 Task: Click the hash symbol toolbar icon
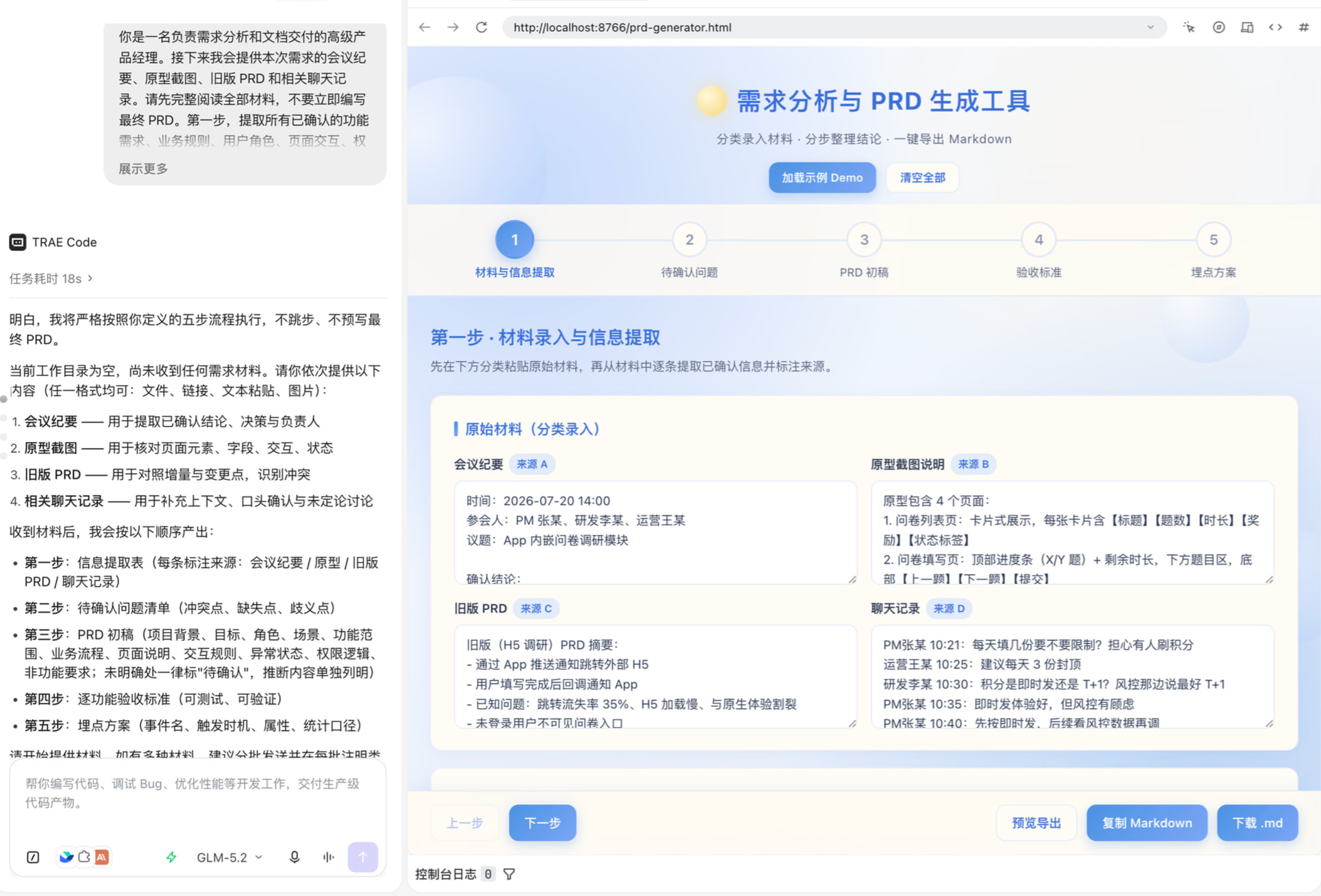[1304, 28]
